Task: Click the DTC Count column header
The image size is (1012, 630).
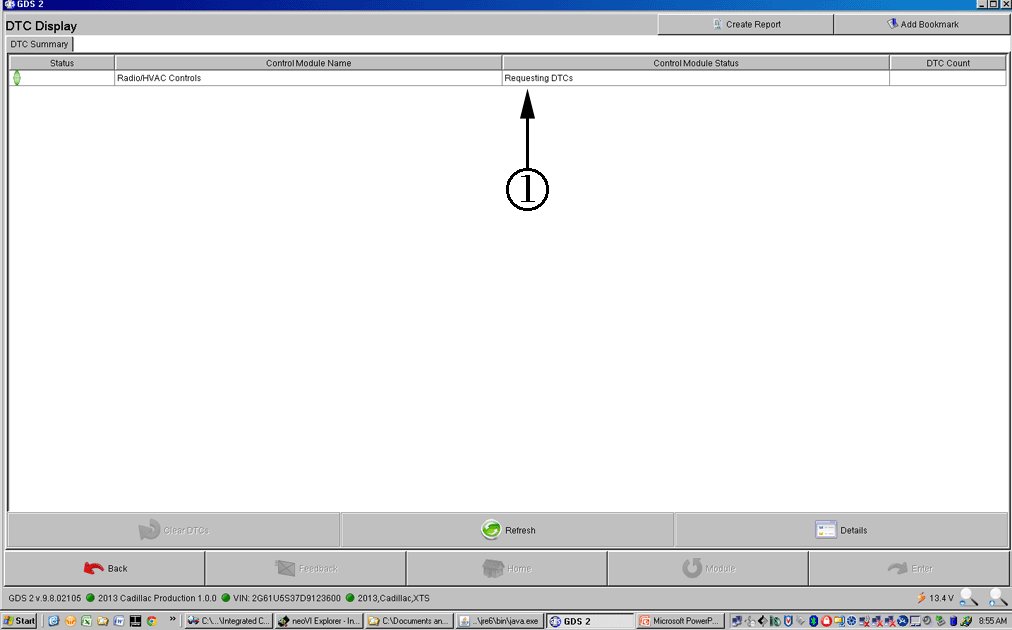Action: click(x=947, y=63)
